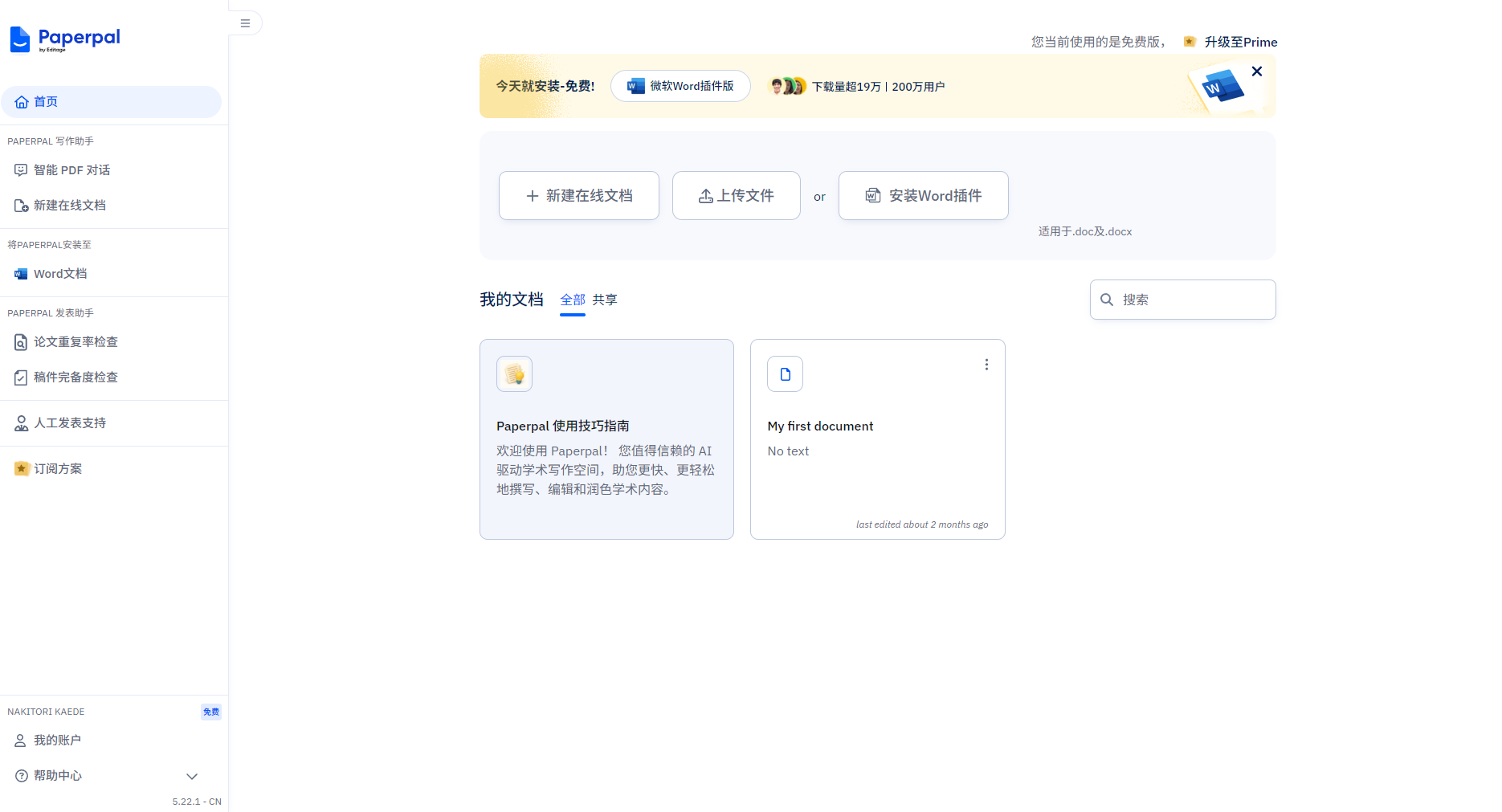Open 首页 home in the sidebar
The image size is (1502, 812).
coord(111,102)
